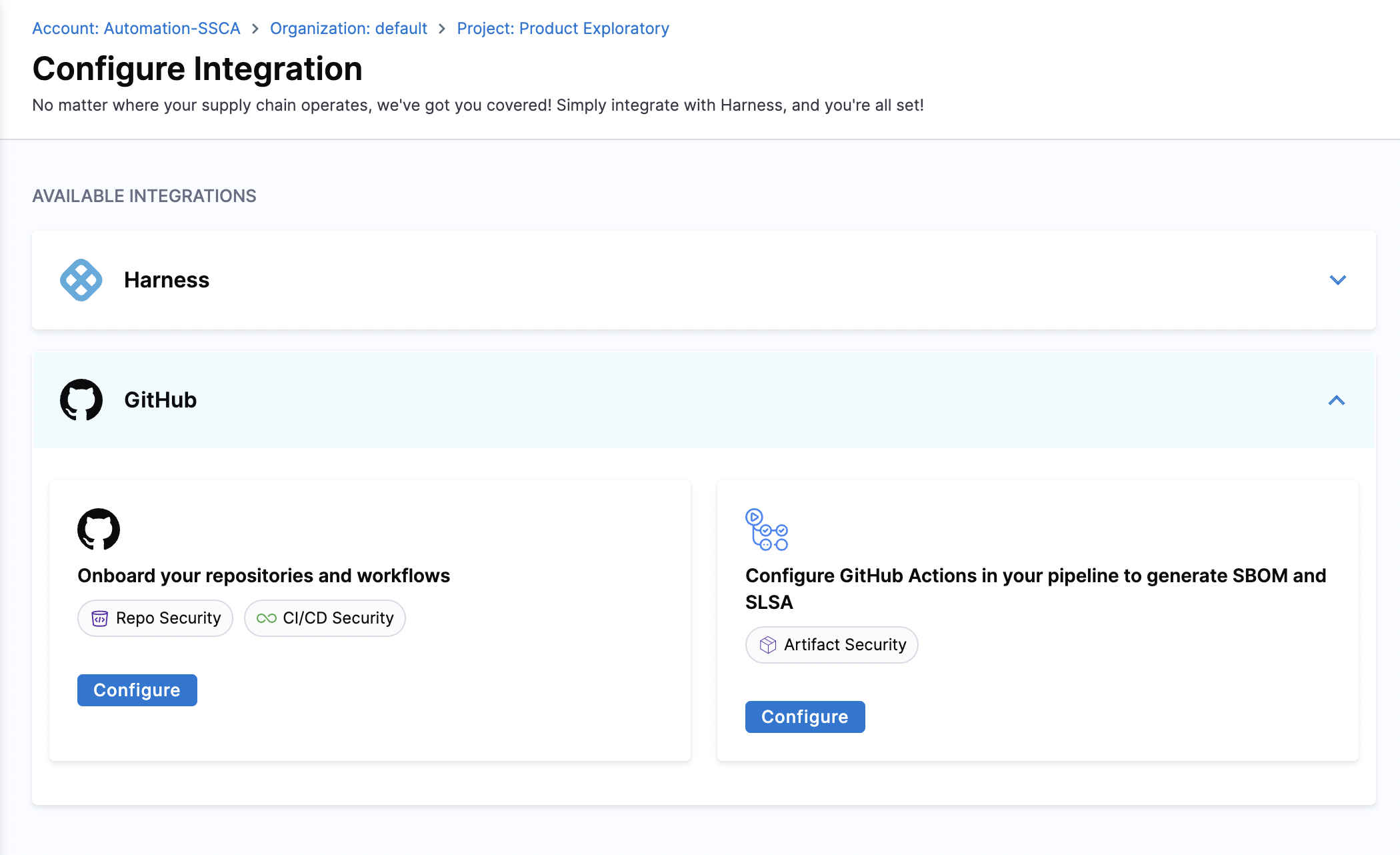Click the Repo Security tag icon
The height and width of the screenshot is (855, 1400).
pos(99,618)
